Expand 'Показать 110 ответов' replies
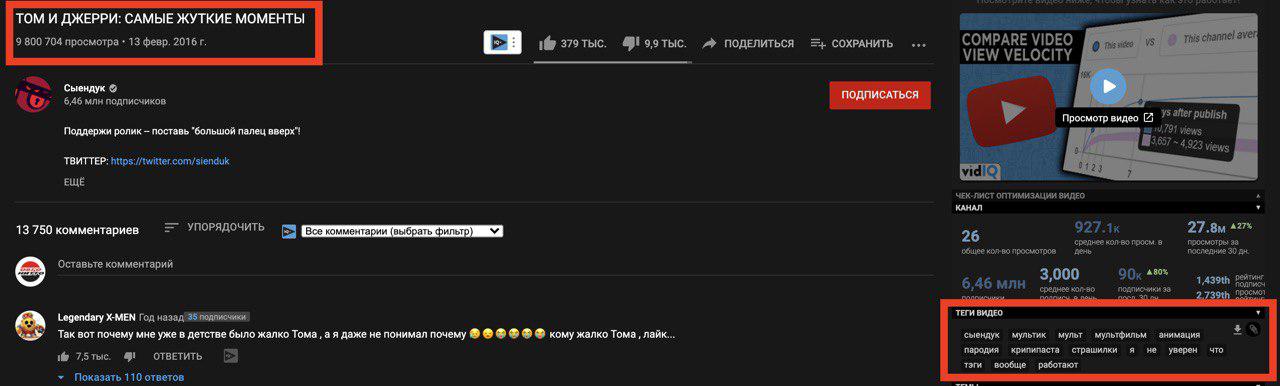 point(120,378)
